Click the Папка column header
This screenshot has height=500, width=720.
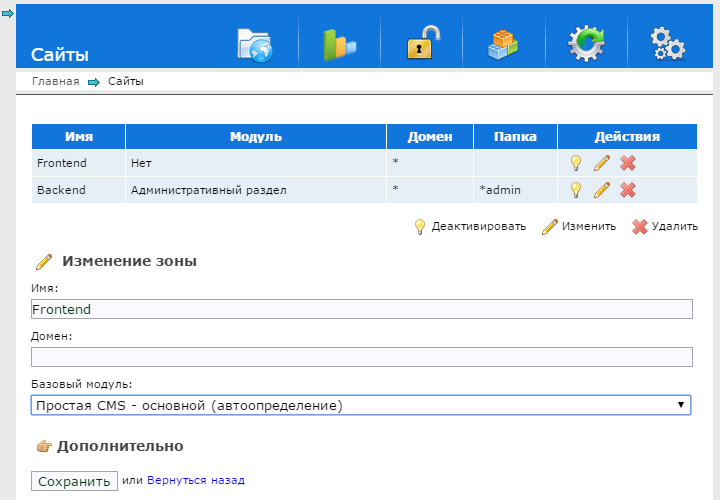pyautogui.click(x=515, y=136)
